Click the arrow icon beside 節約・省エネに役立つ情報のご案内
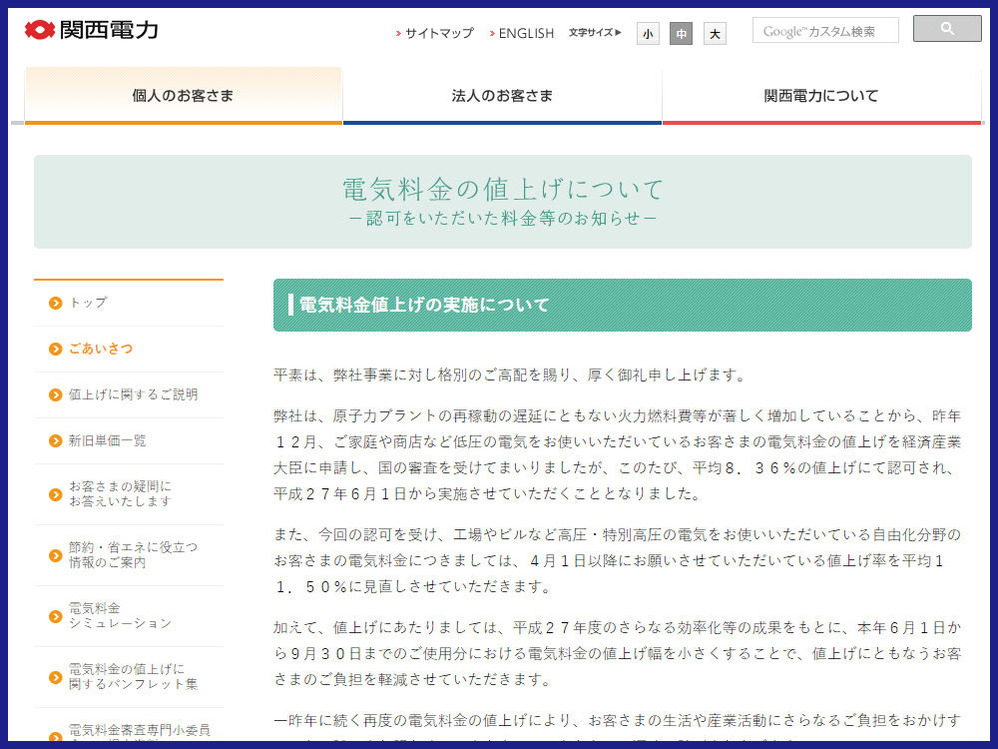This screenshot has height=749, width=998. click(56, 555)
